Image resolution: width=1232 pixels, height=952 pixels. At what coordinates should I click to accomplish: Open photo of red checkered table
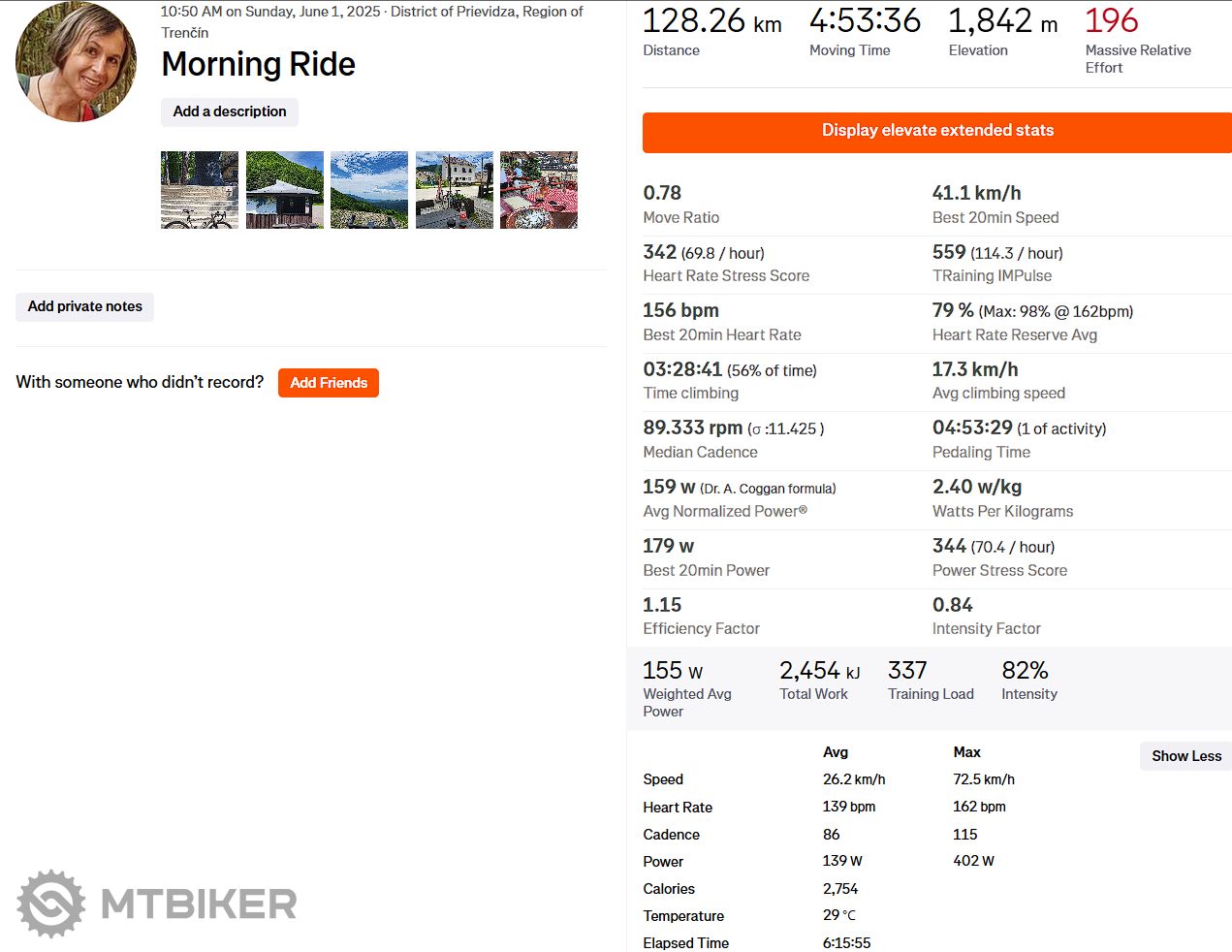tap(539, 190)
